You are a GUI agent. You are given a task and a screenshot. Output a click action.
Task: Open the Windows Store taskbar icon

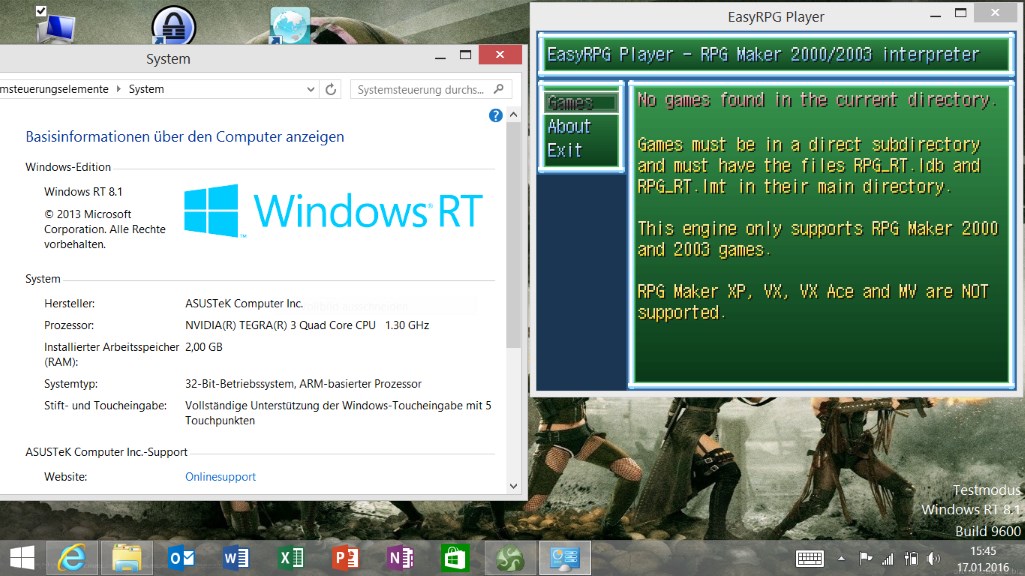pyautogui.click(x=455, y=558)
